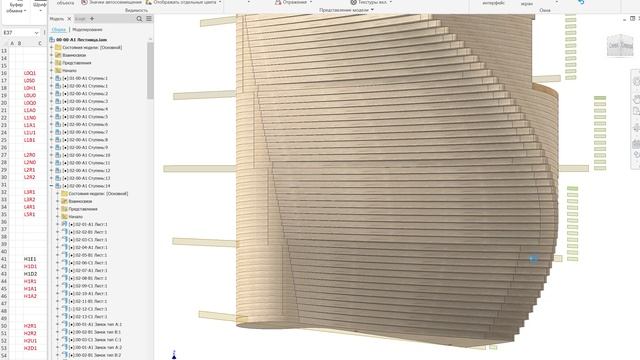Open the Текстуры вкл. dropdown arrow
The image size is (640, 360).
coord(391,2)
